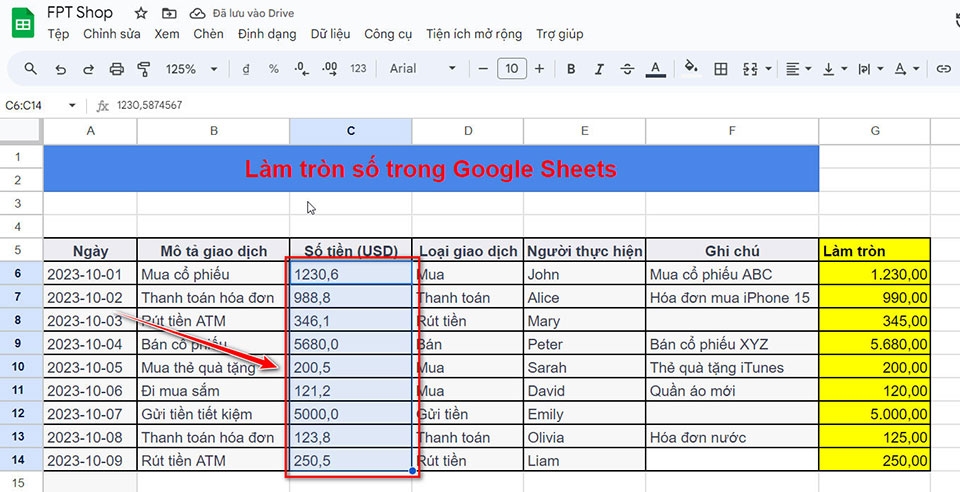Screen dimensions: 960x492
Task: Open the Tệp menu
Action: (x=58, y=34)
